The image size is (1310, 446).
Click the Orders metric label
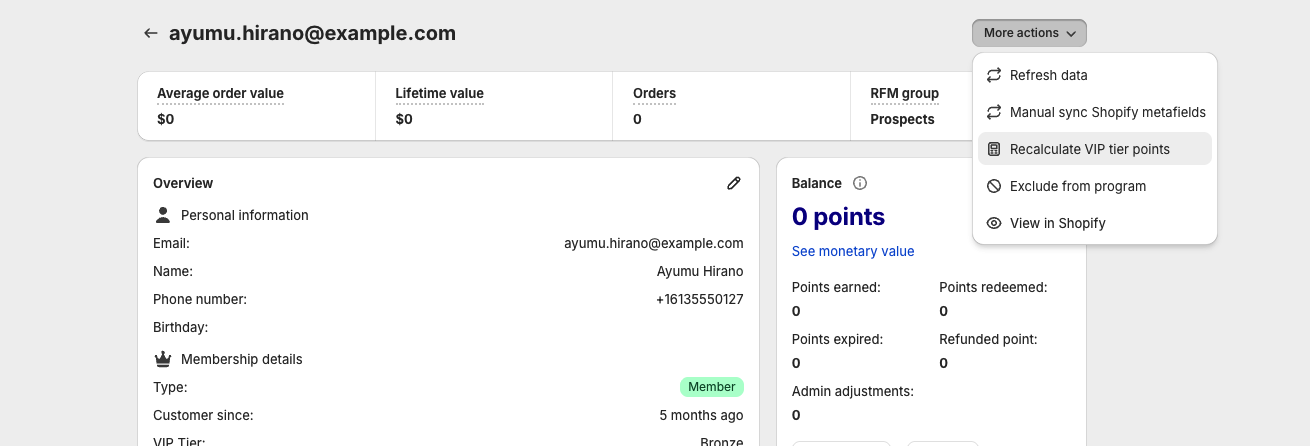click(654, 93)
